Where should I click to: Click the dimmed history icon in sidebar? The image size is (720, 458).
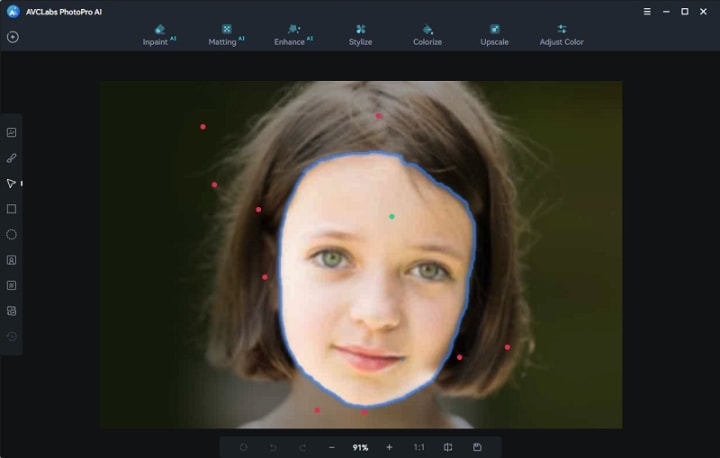click(x=11, y=336)
